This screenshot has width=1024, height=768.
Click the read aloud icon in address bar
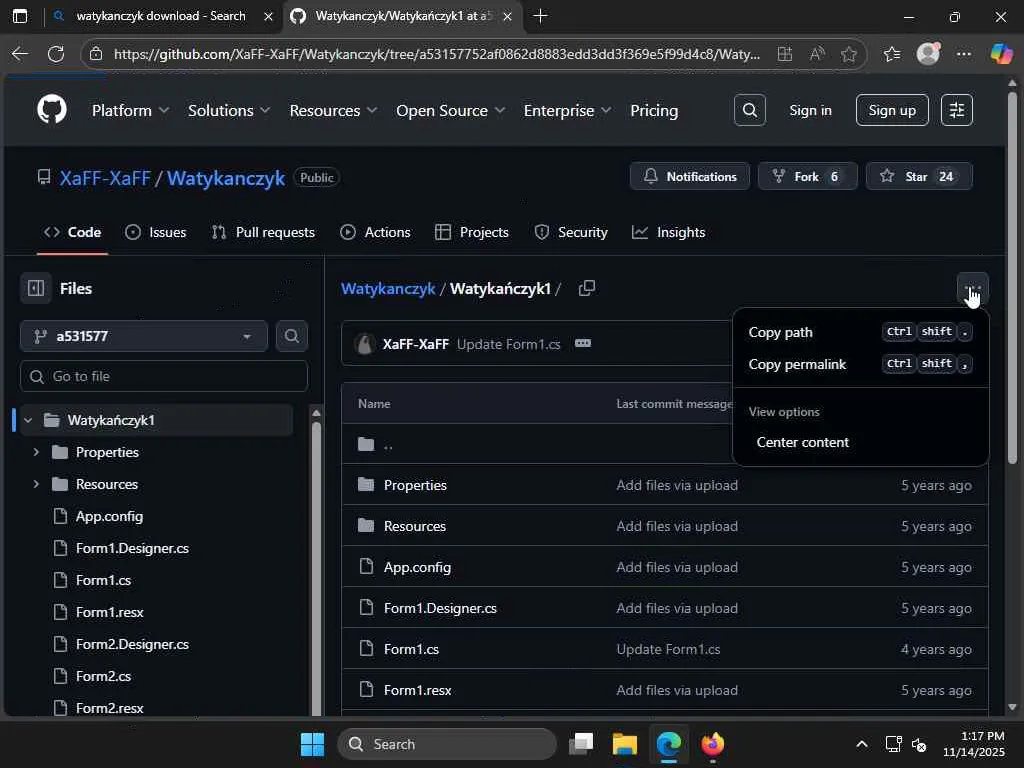click(x=817, y=54)
